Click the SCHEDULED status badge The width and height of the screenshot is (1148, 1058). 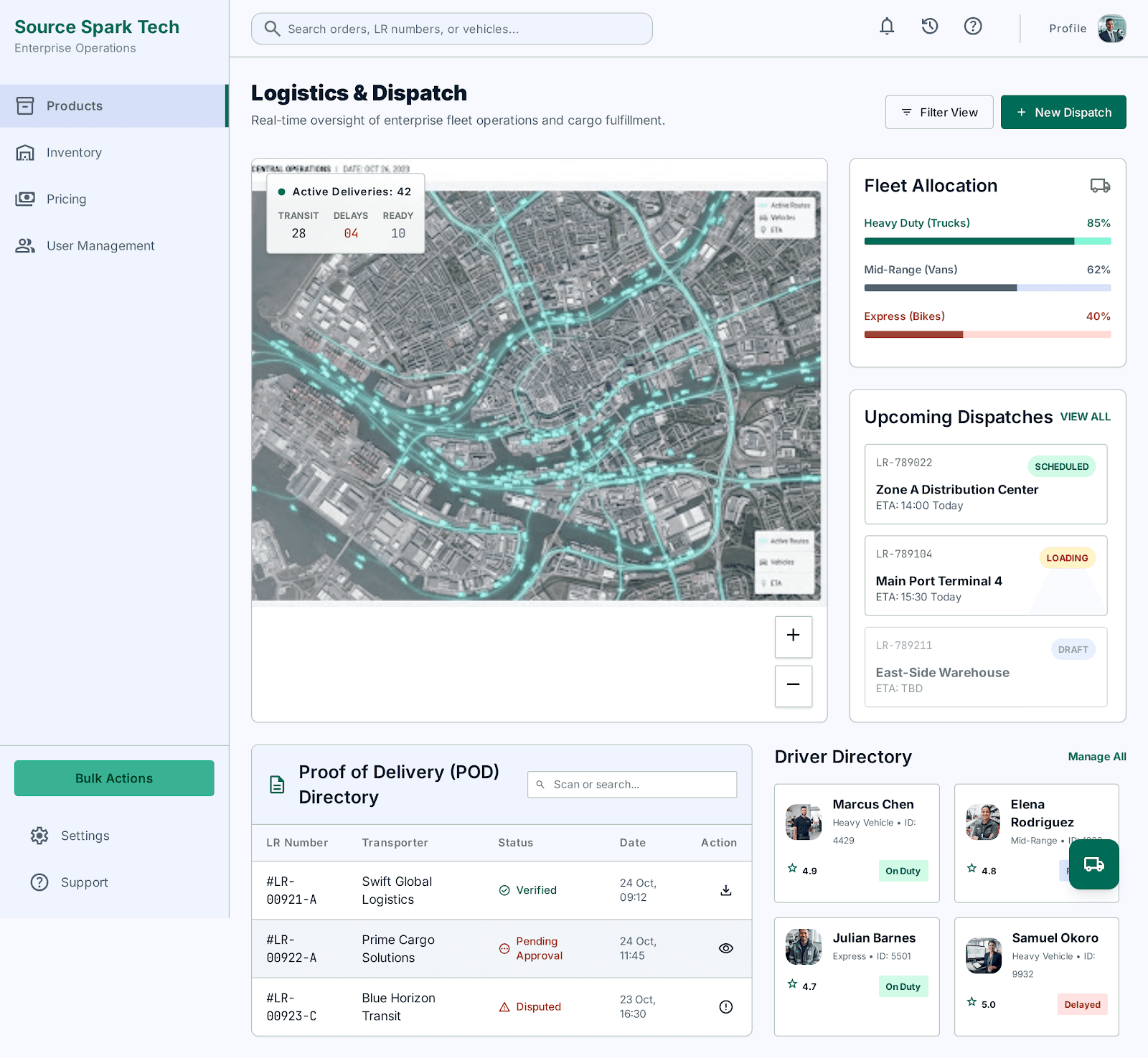tap(1062, 466)
